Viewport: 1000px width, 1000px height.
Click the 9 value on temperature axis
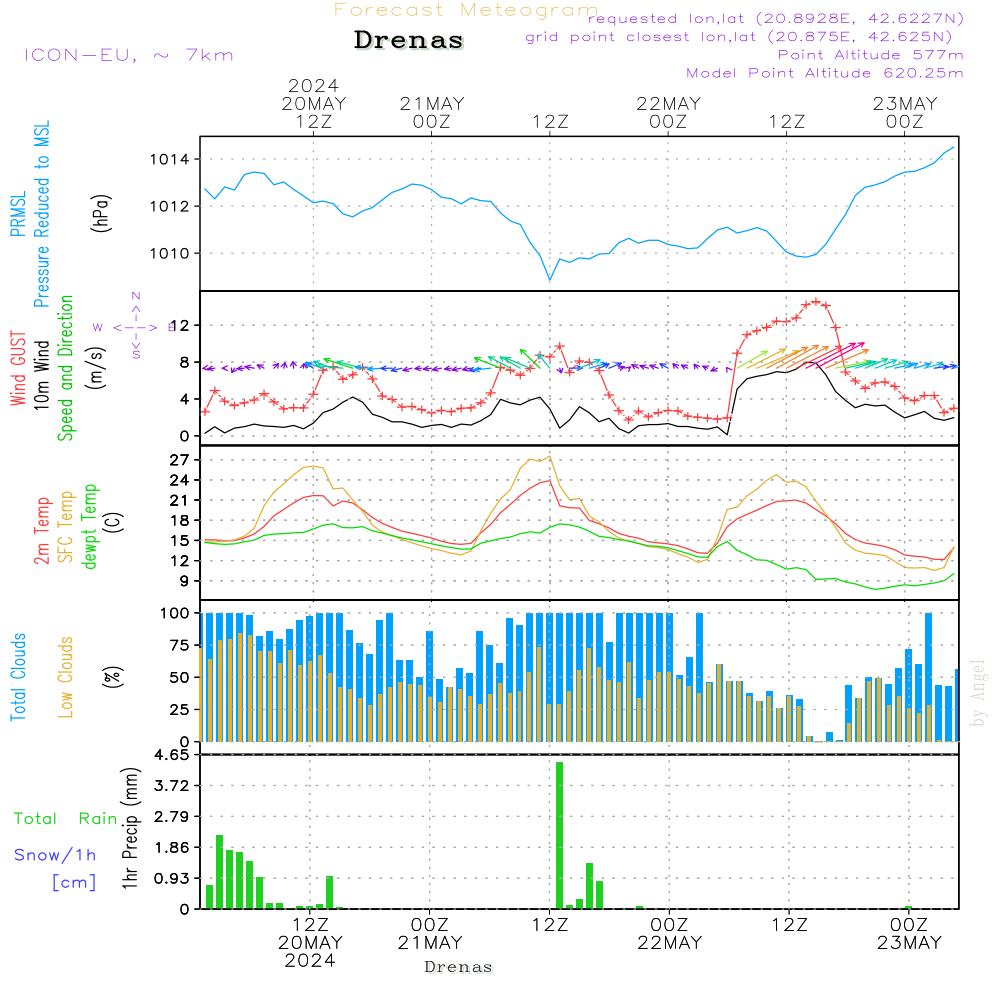tap(184, 581)
